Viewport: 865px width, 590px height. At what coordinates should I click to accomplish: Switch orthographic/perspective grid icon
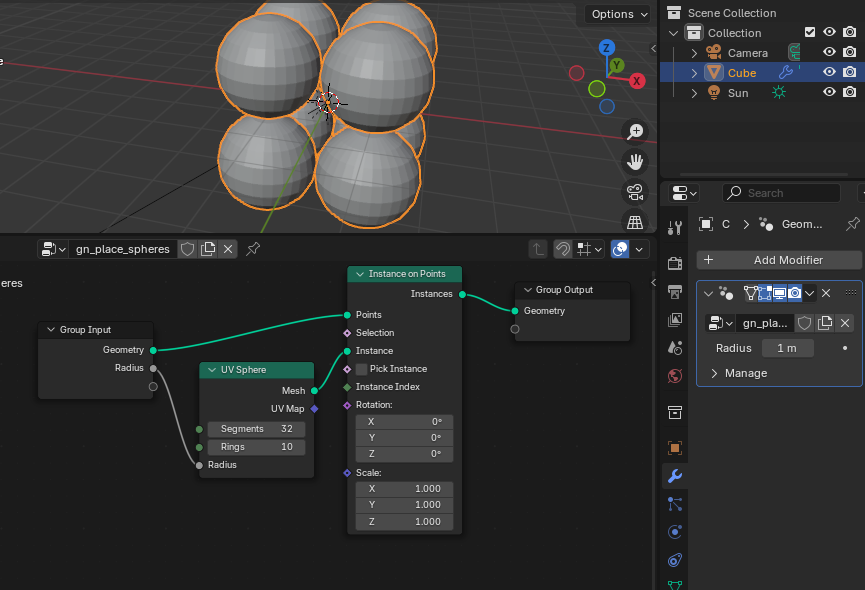[x=635, y=222]
